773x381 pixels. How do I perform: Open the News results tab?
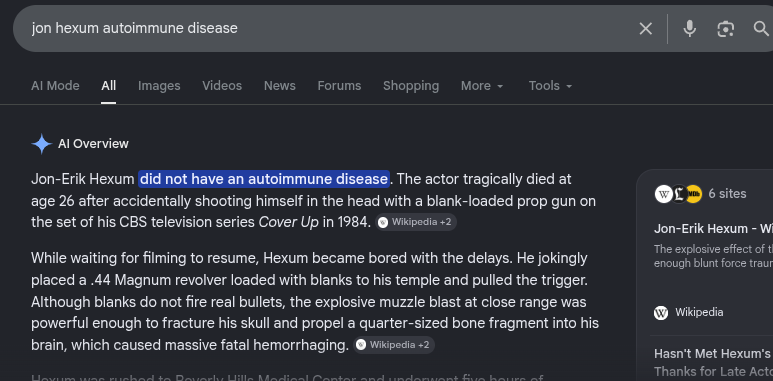click(280, 86)
